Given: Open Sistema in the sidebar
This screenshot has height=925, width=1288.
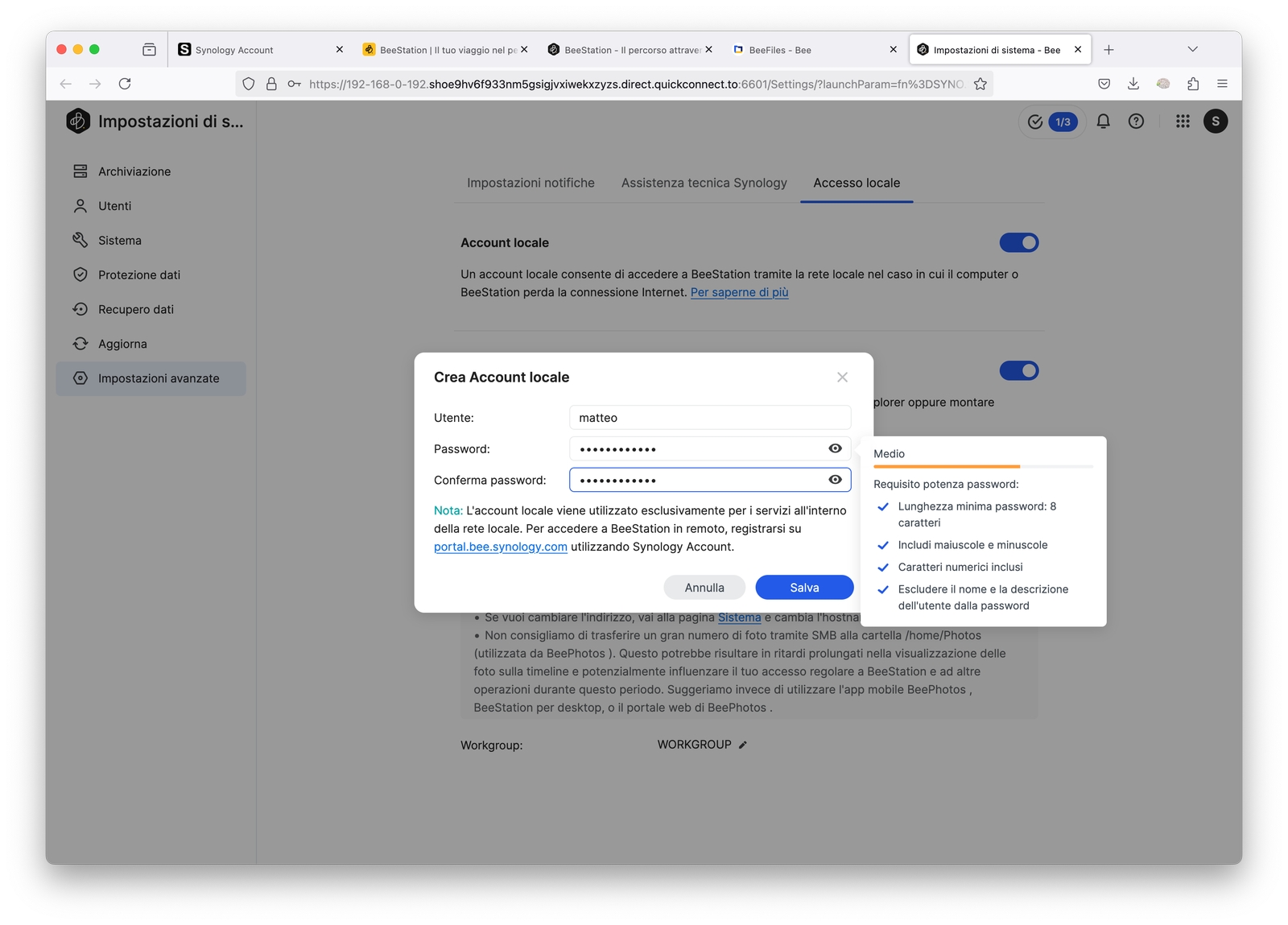Looking at the screenshot, I should [x=151, y=241].
